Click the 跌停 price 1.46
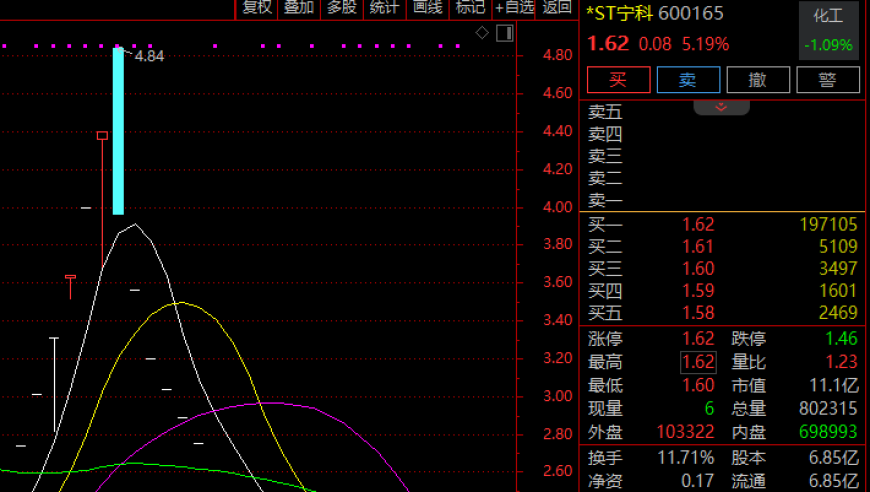 pyautogui.click(x=841, y=339)
